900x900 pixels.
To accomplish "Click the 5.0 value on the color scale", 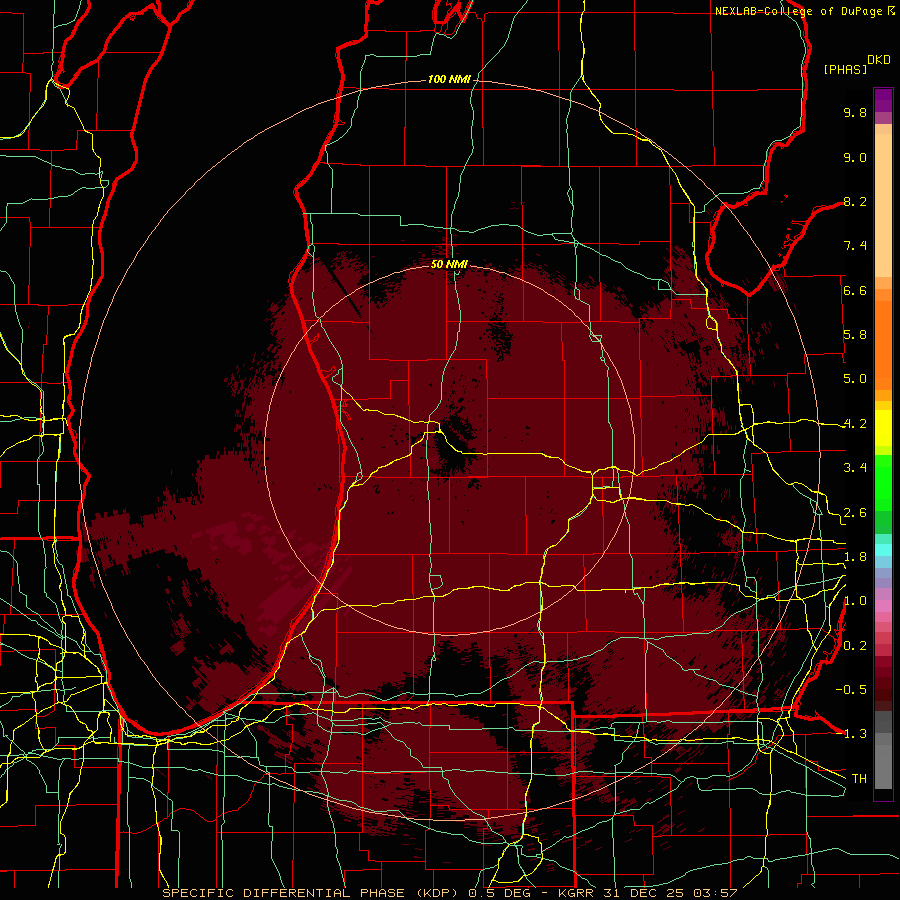I will click(855, 379).
